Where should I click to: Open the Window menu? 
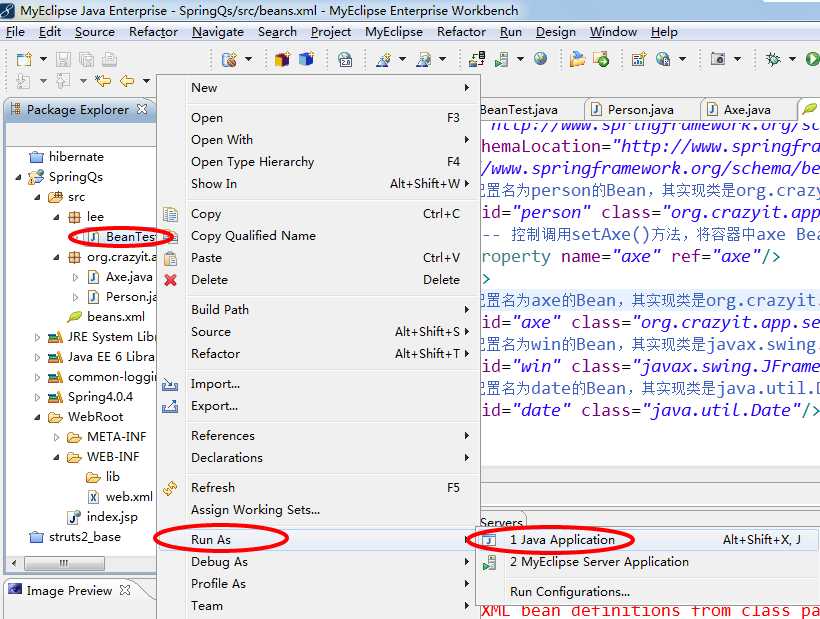click(613, 32)
